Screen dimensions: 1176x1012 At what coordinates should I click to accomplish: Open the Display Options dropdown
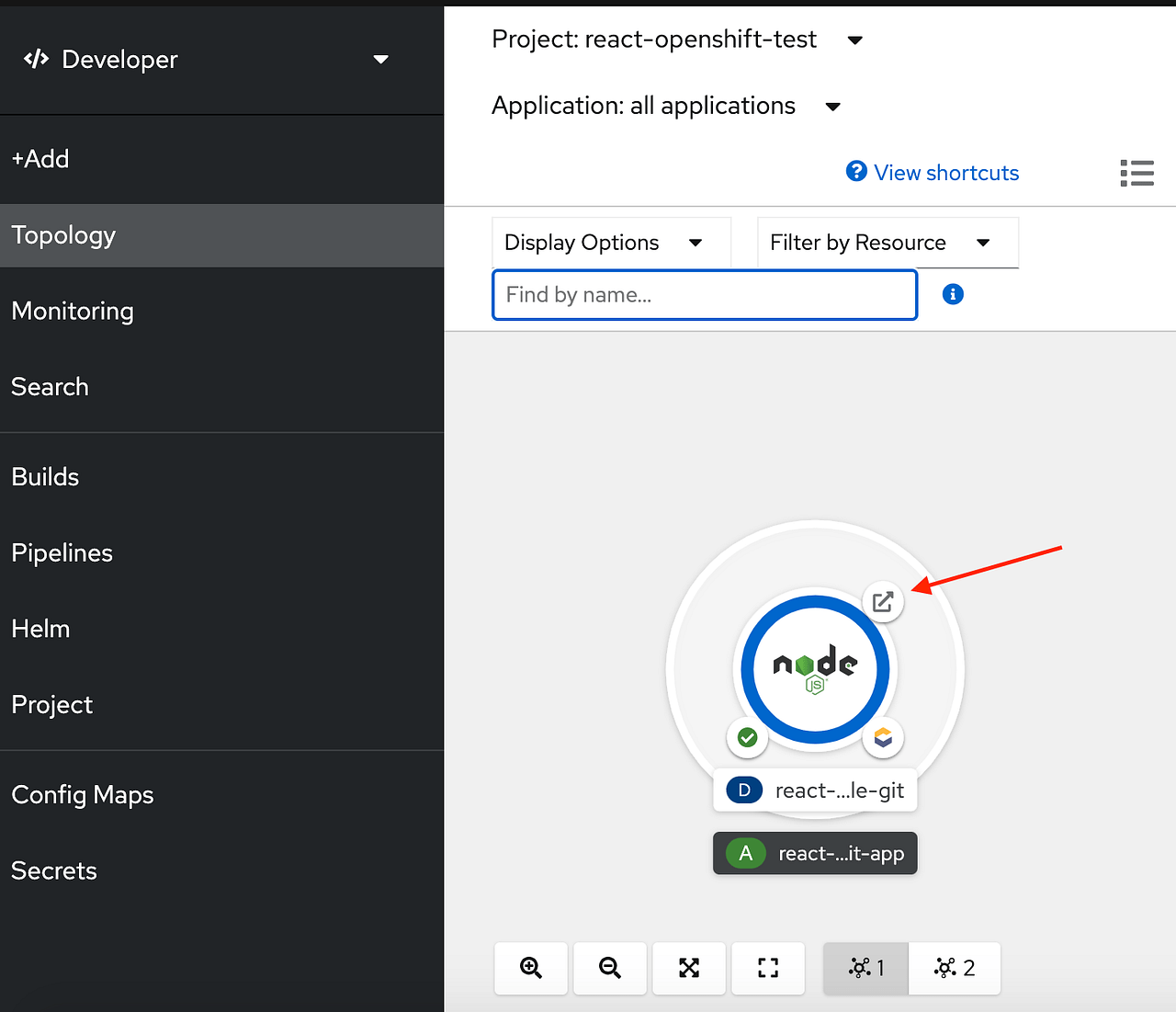coord(612,243)
